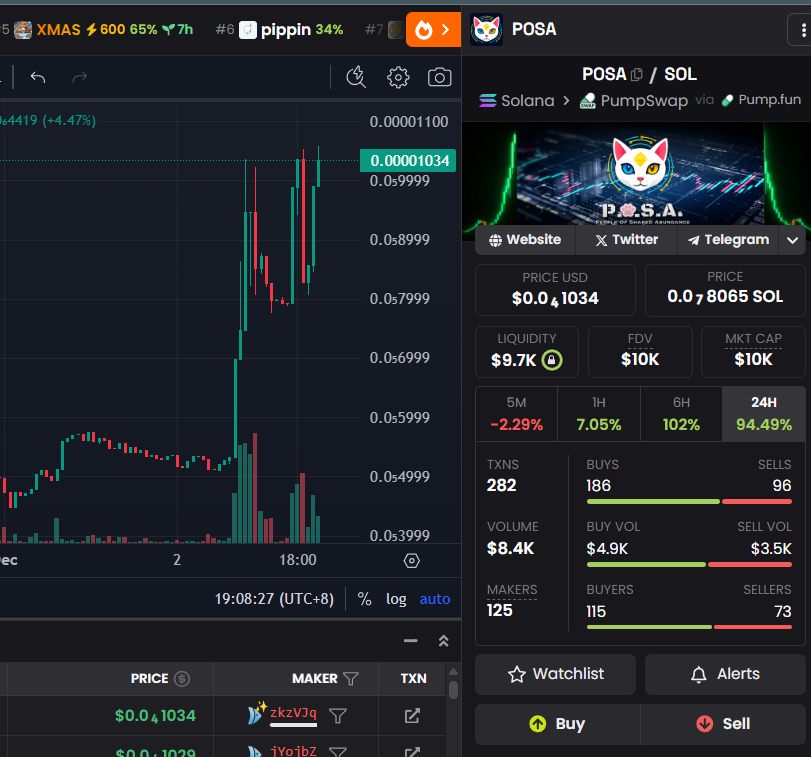Open the quick search lightning icon
This screenshot has width=811, height=757.
click(x=356, y=78)
